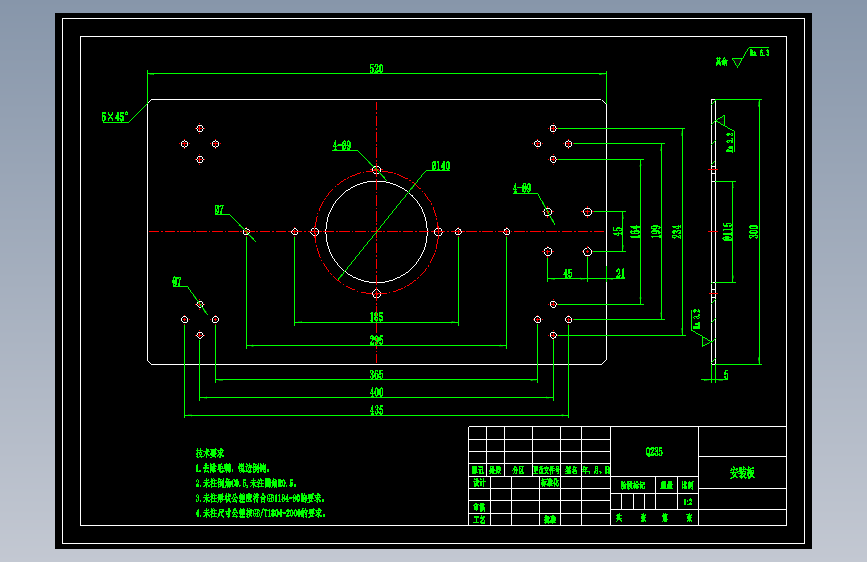This screenshot has width=867, height=562.
Task: Click the 1:2 scale value
Action: pyautogui.click(x=688, y=502)
